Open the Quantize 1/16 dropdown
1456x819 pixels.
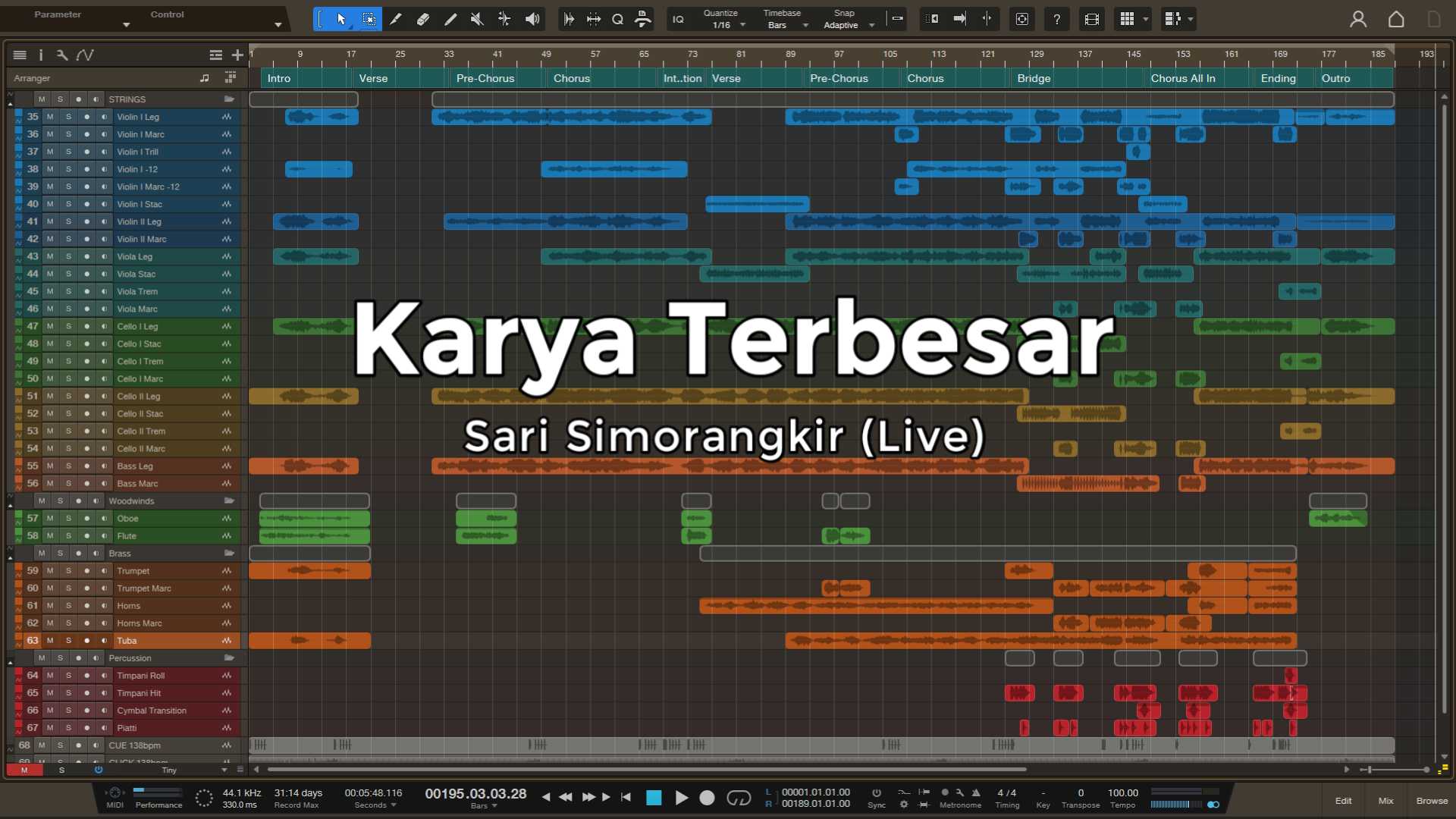coord(725,25)
